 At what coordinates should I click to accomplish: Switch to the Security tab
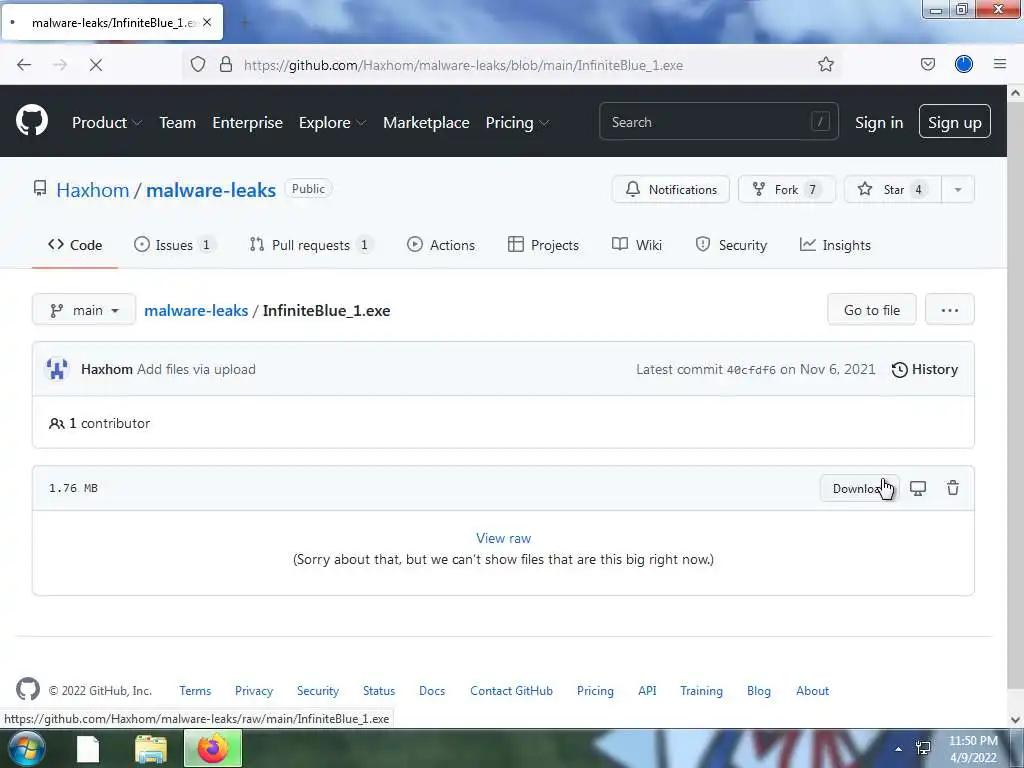pos(731,245)
